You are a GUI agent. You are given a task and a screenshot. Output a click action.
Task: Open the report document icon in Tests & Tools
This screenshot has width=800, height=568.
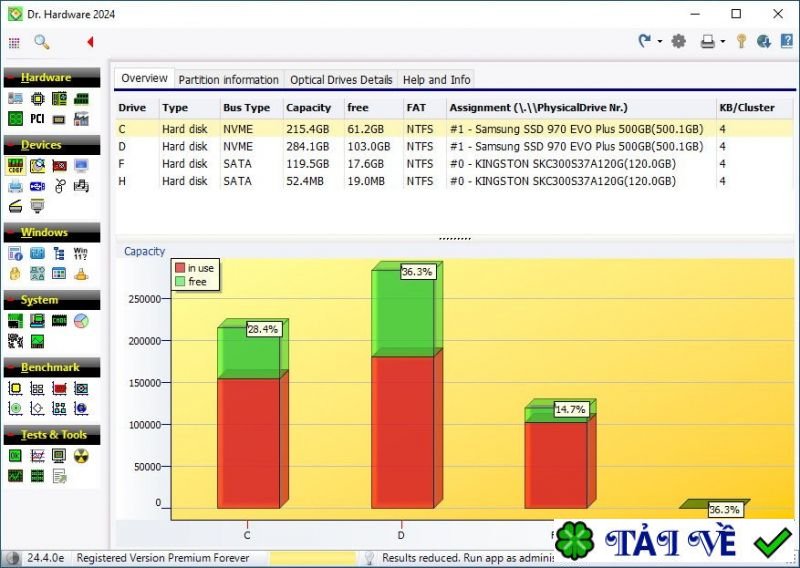(59, 476)
